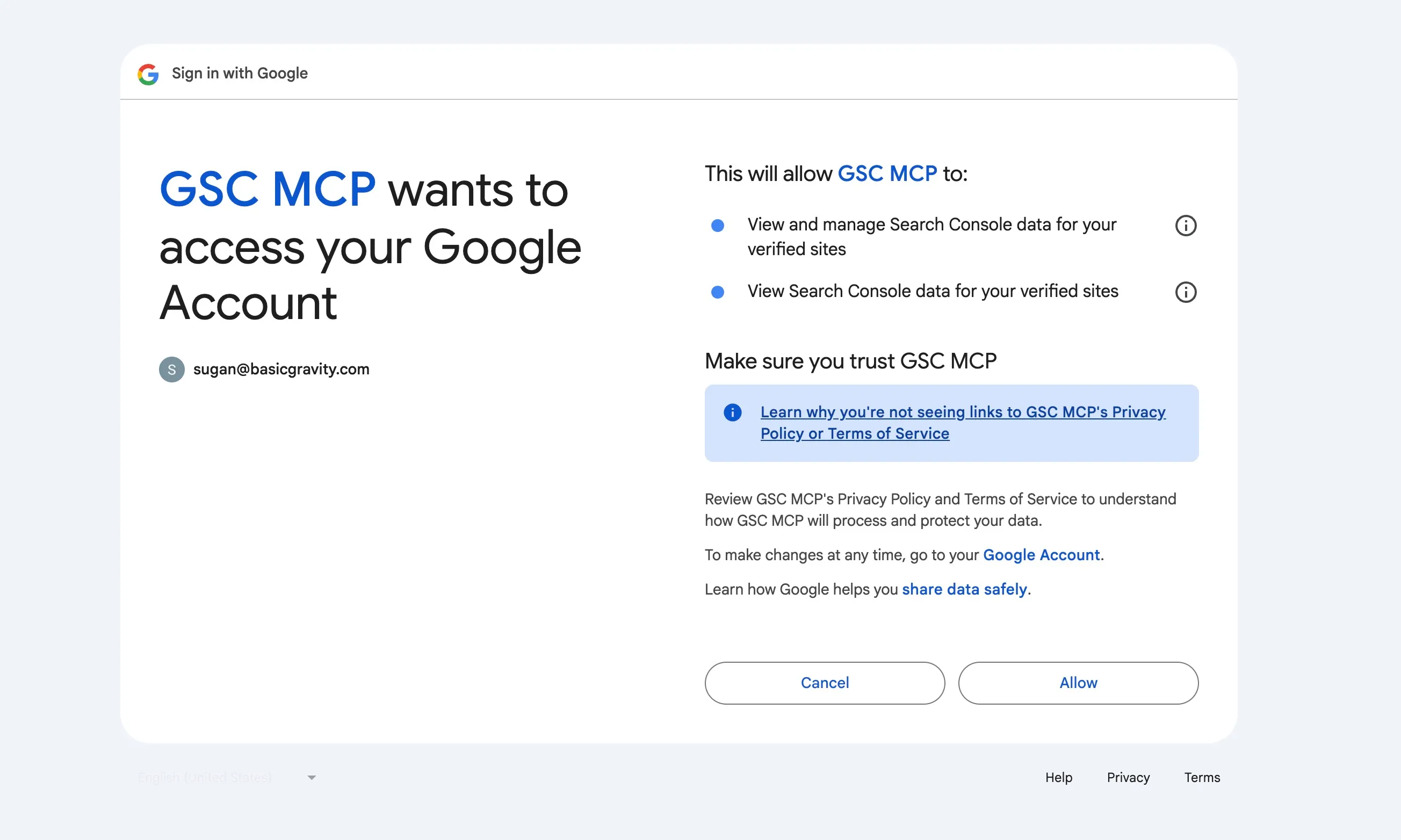Click blue bullet beside View Search Console data
The height and width of the screenshot is (840, 1401).
(717, 292)
